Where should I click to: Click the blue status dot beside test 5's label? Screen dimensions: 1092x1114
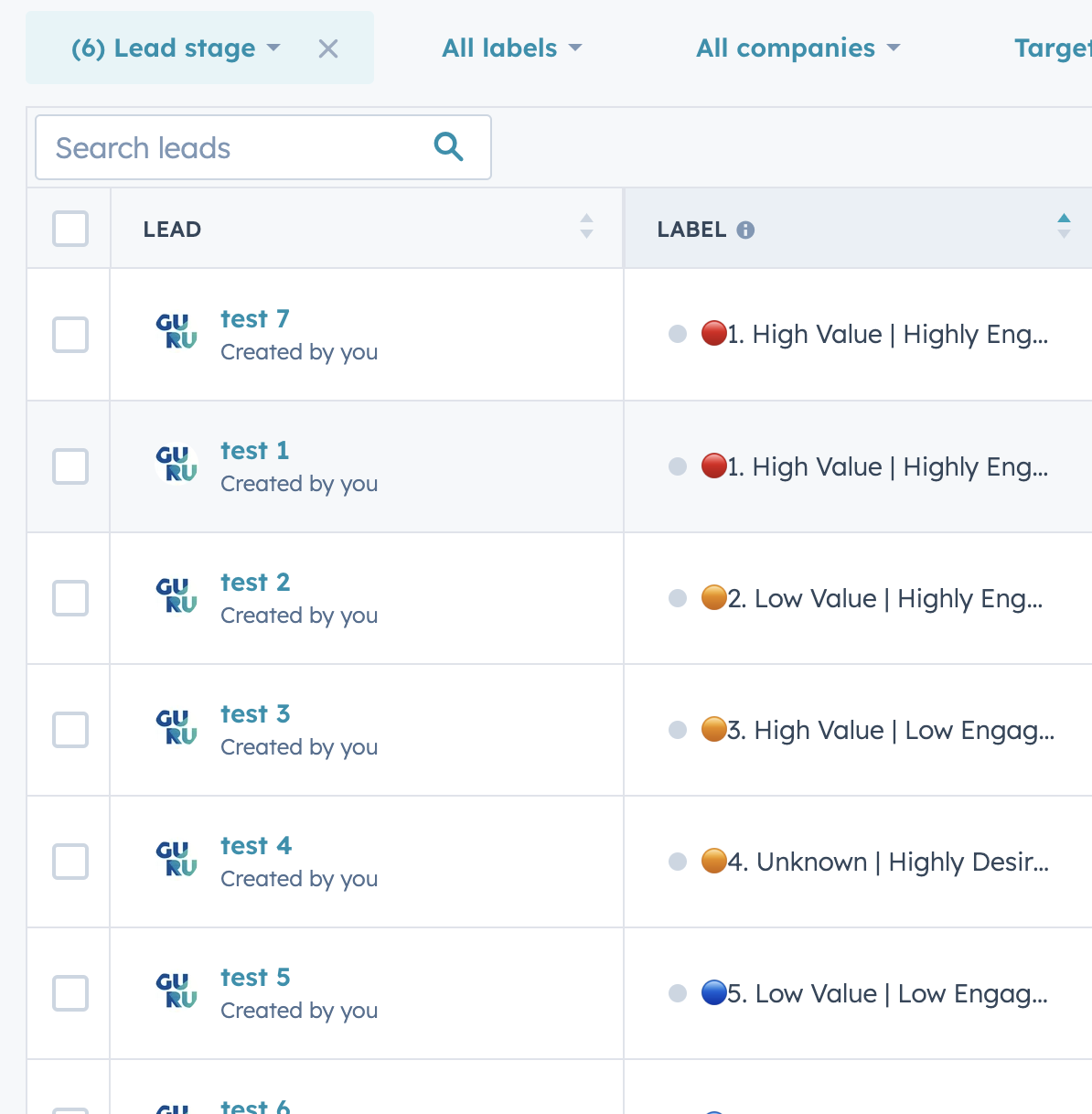coord(714,992)
